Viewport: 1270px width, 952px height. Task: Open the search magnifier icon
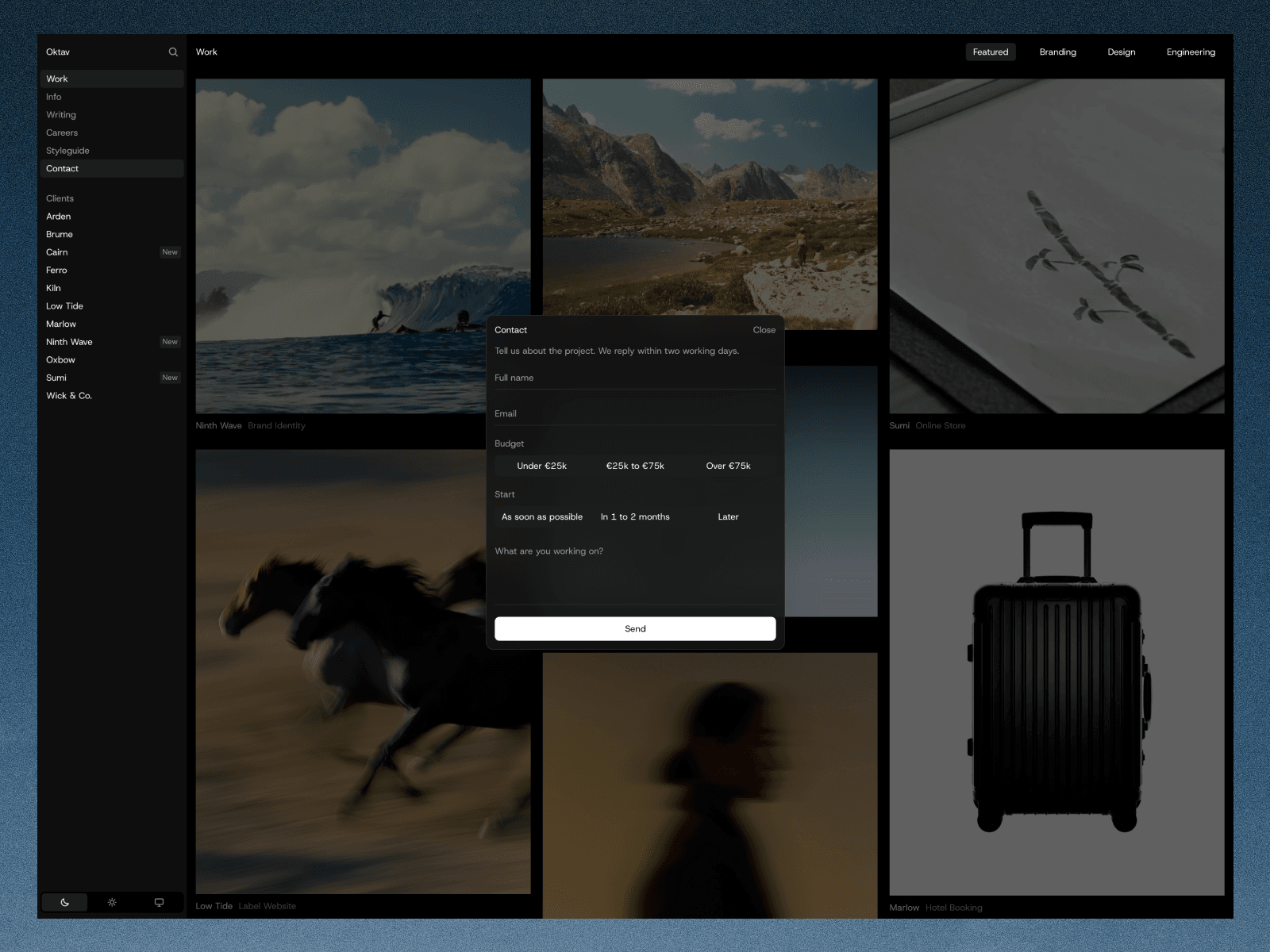173,52
